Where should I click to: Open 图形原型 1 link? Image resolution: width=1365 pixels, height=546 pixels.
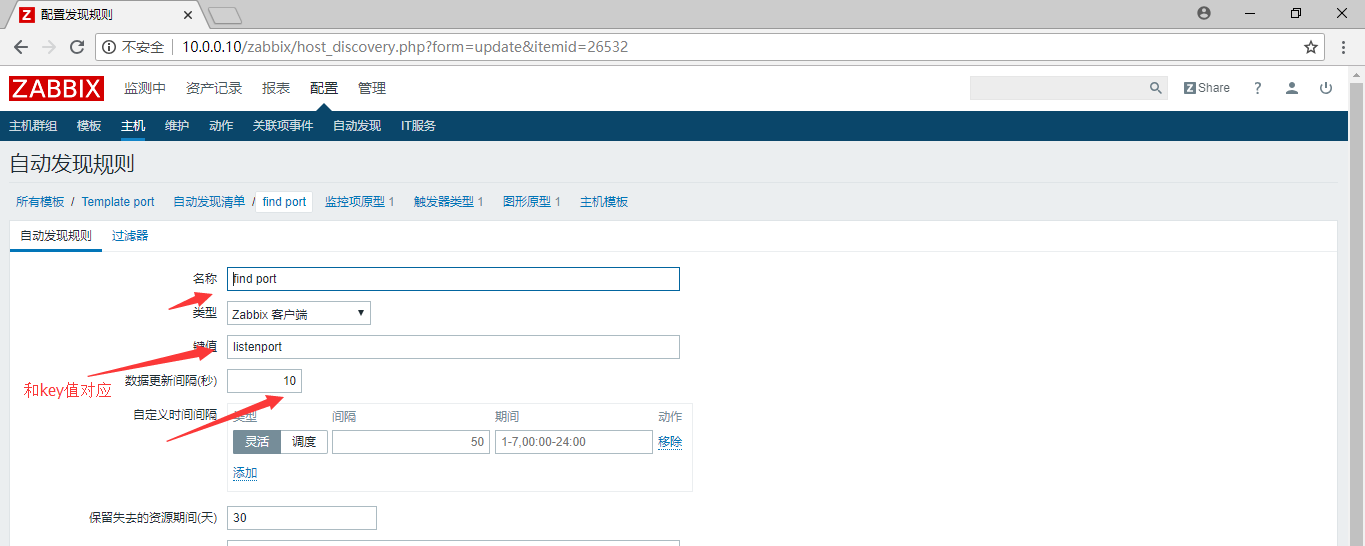point(532,202)
